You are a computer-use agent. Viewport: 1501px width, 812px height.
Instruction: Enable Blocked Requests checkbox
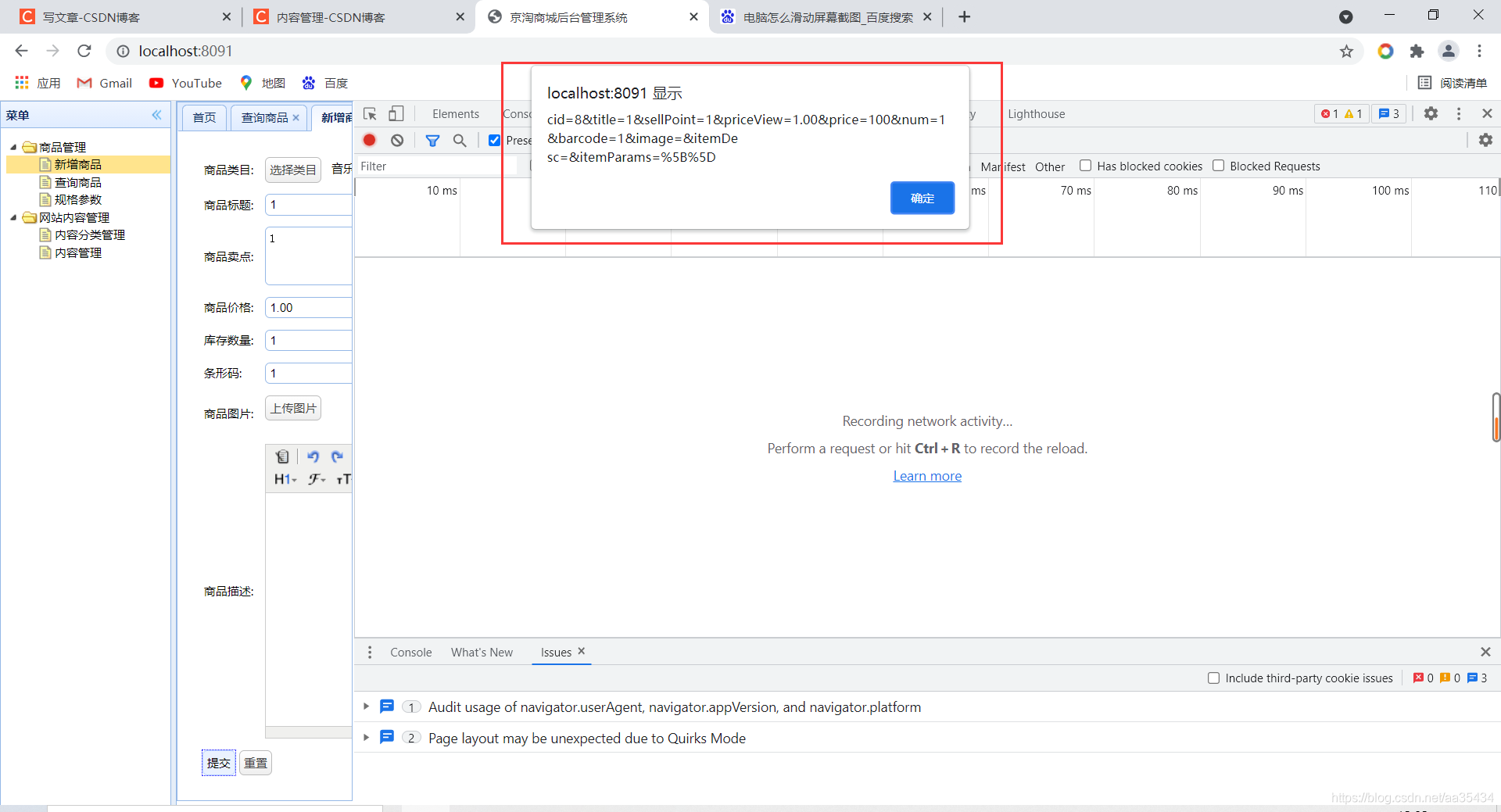click(x=1218, y=166)
